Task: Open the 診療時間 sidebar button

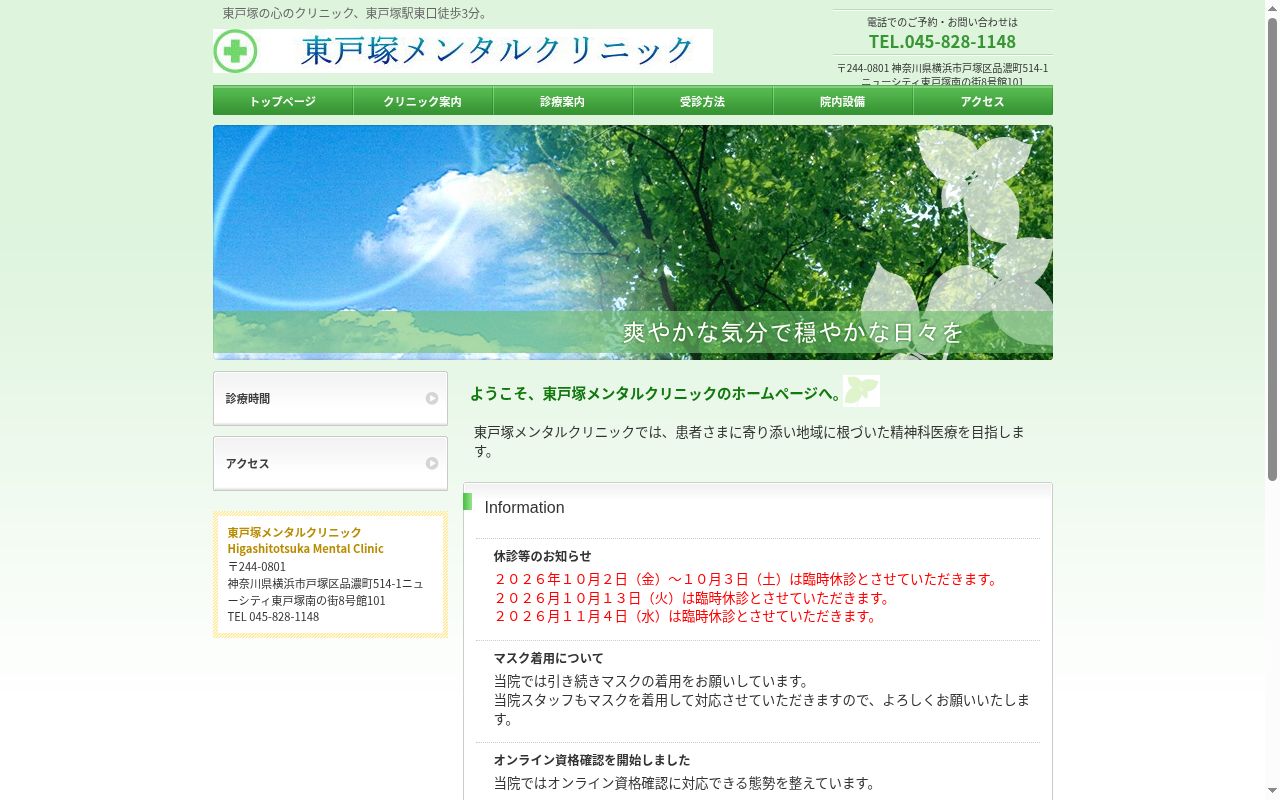Action: pyautogui.click(x=330, y=398)
